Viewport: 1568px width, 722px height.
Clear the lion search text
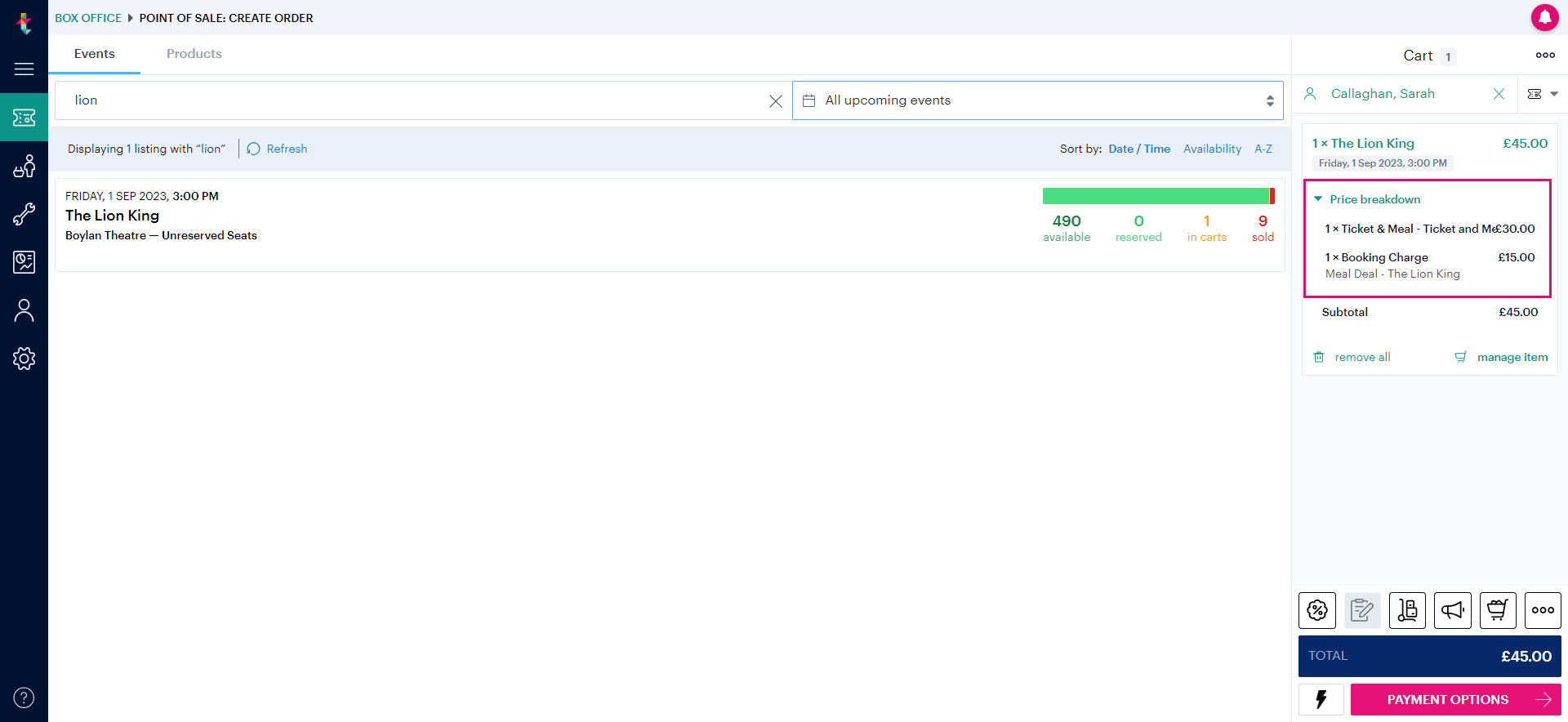pyautogui.click(x=775, y=100)
